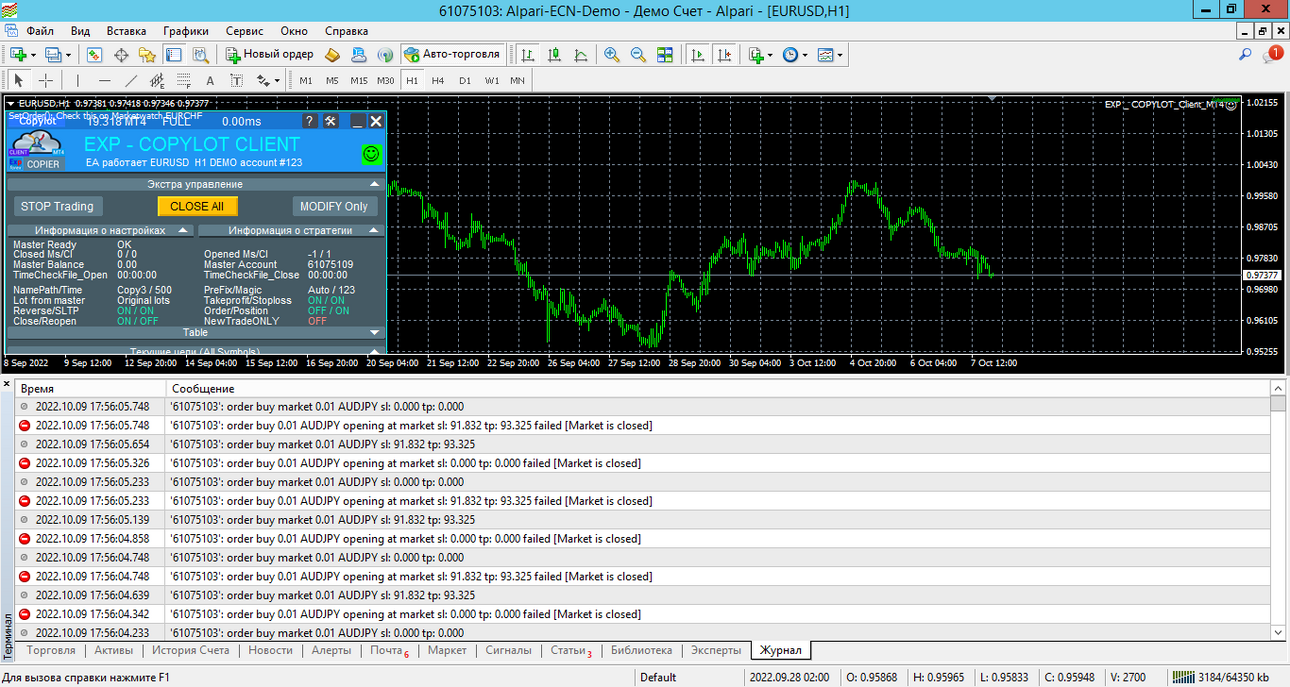
Task: Open search in the top right
Action: tap(1245, 55)
